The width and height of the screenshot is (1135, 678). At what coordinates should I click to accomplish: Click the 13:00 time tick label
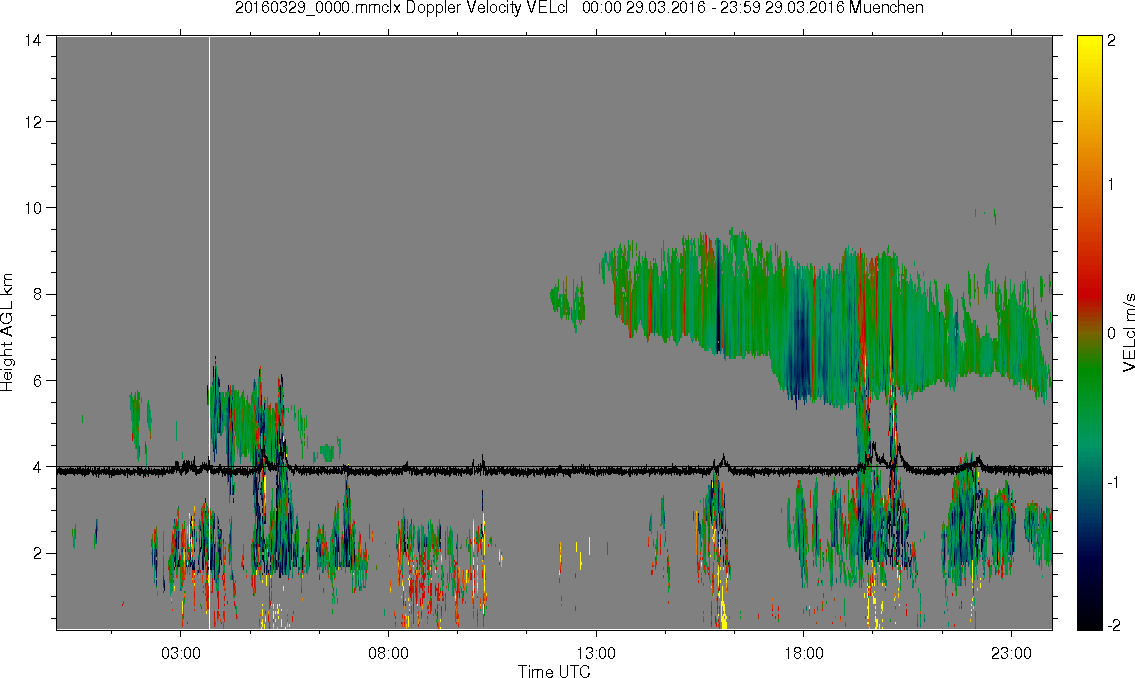pyautogui.click(x=596, y=653)
